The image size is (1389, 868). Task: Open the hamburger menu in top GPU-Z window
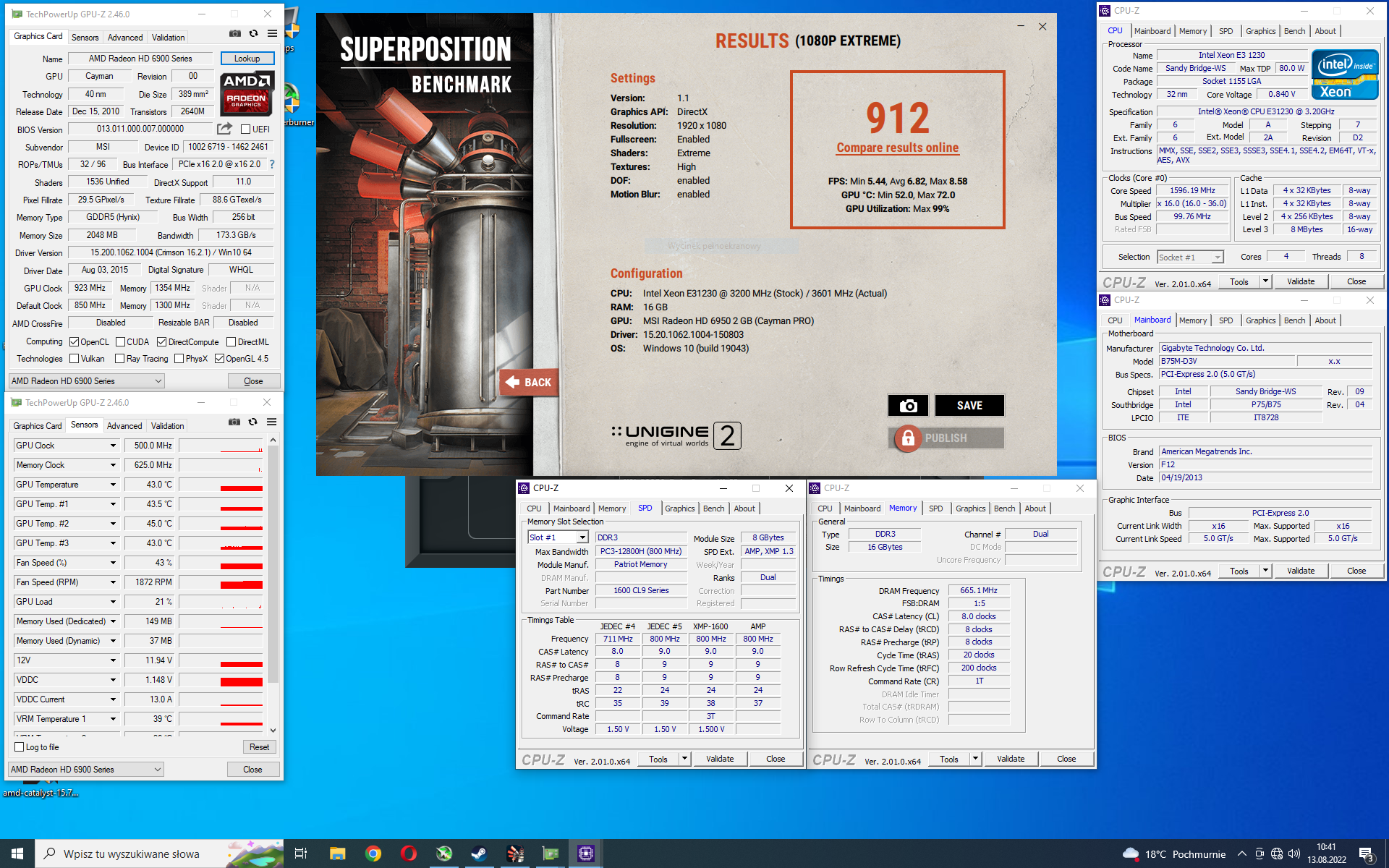tap(272, 33)
